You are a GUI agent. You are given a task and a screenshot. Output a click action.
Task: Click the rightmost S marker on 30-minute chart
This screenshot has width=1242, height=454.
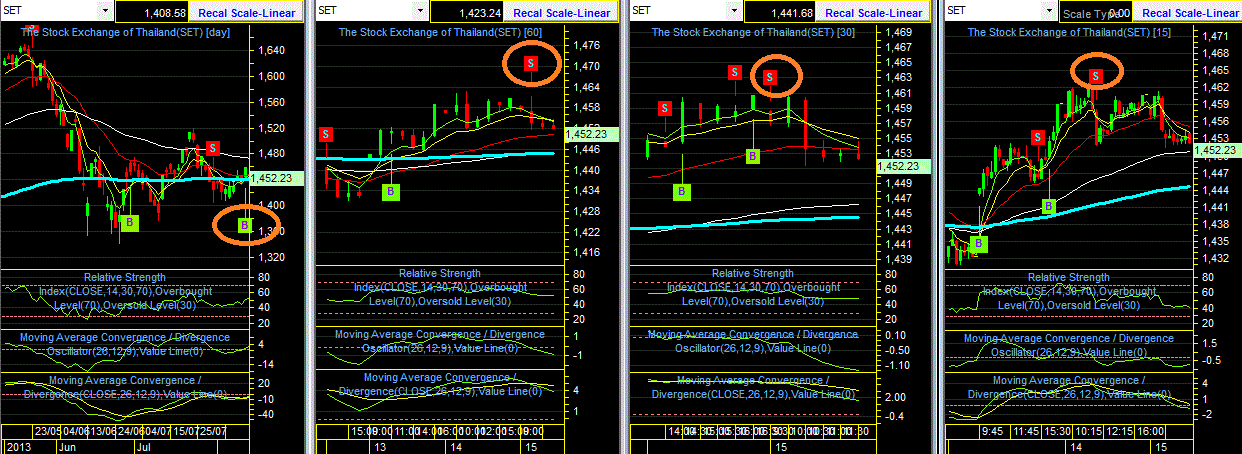(x=770, y=77)
